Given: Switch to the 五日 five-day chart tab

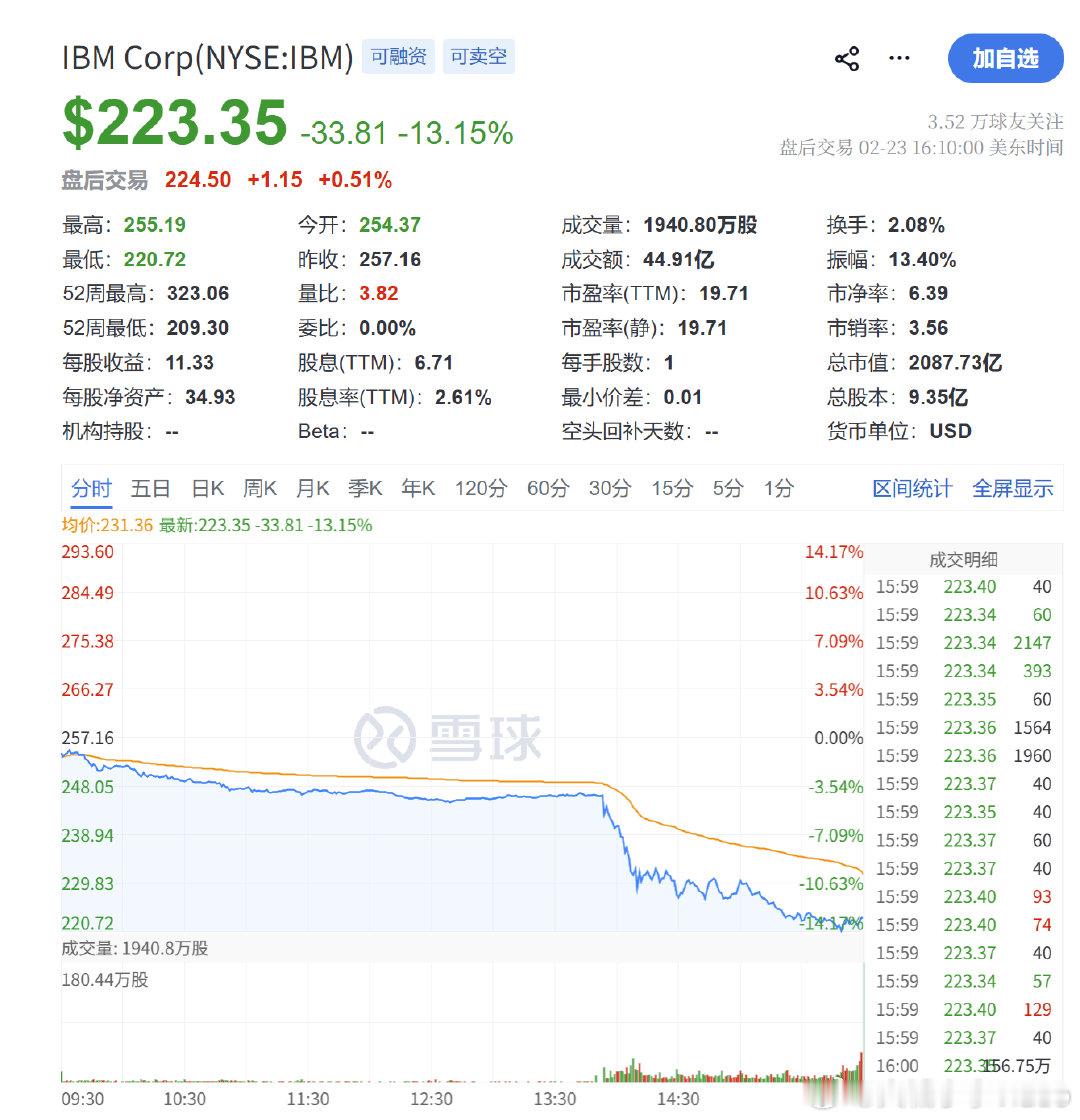Looking at the screenshot, I should 150,489.
